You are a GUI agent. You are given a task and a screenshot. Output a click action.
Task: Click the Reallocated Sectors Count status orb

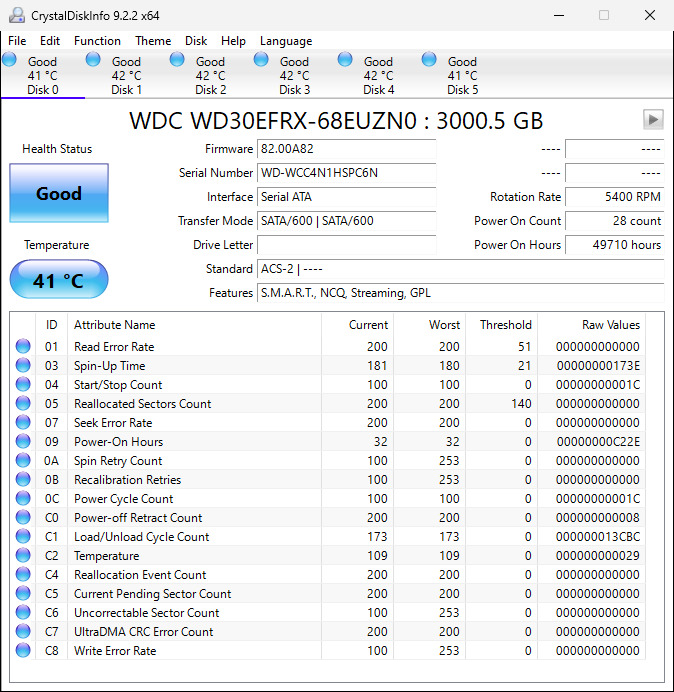pos(23,403)
